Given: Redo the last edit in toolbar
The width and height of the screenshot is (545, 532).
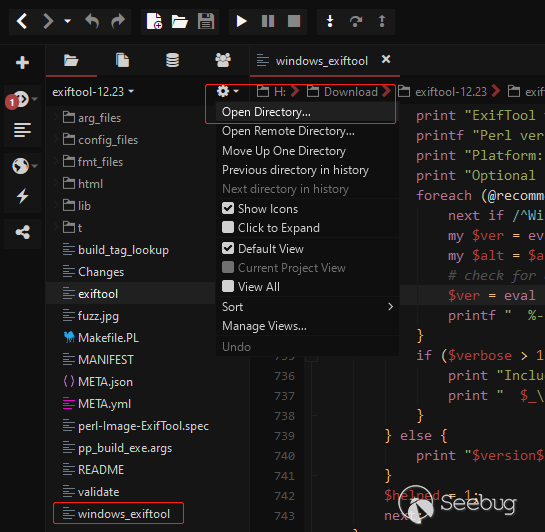Looking at the screenshot, I should click(x=118, y=21).
